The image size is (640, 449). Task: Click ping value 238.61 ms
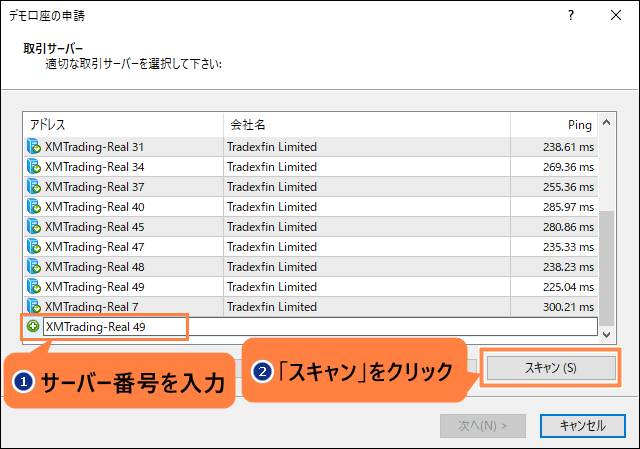(568, 147)
